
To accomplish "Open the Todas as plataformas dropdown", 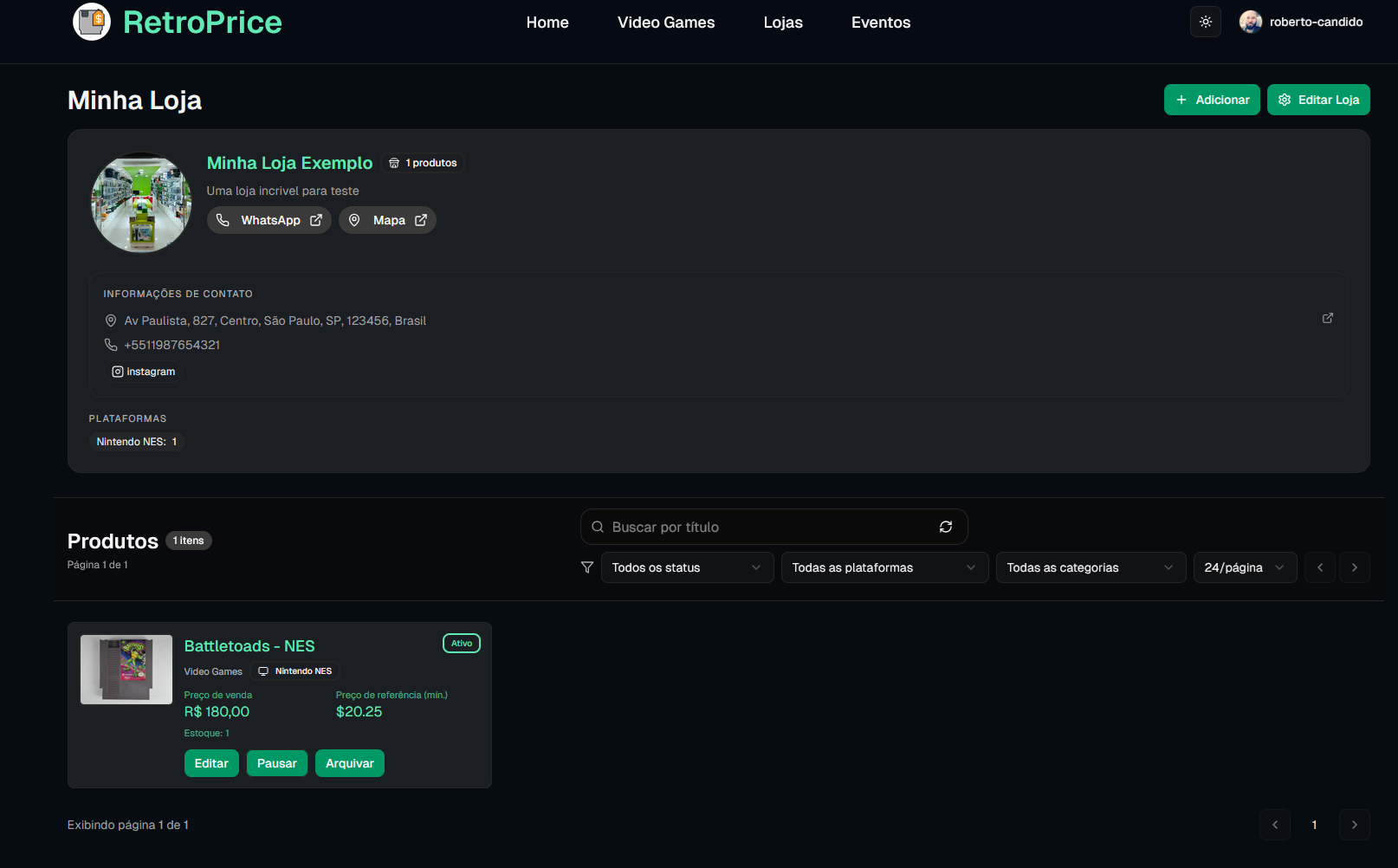I will pos(883,567).
